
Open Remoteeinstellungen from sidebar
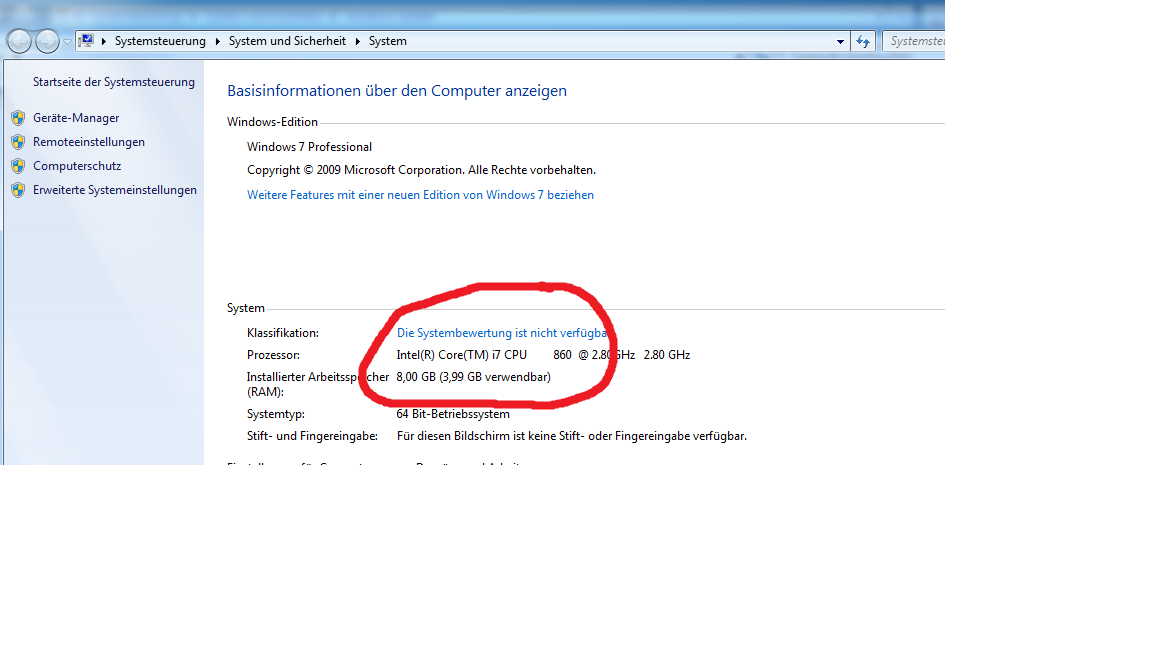click(89, 142)
